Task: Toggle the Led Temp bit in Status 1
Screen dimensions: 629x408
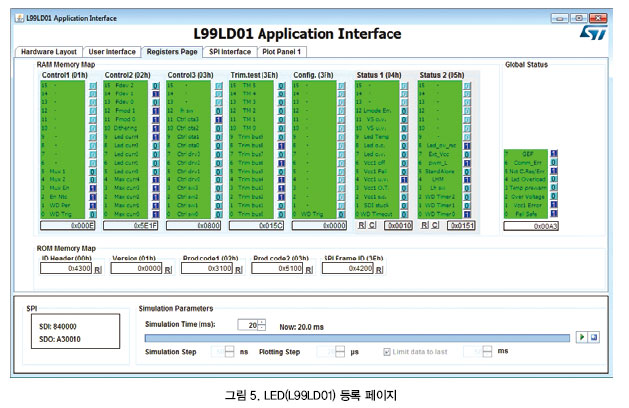Action: (404, 137)
